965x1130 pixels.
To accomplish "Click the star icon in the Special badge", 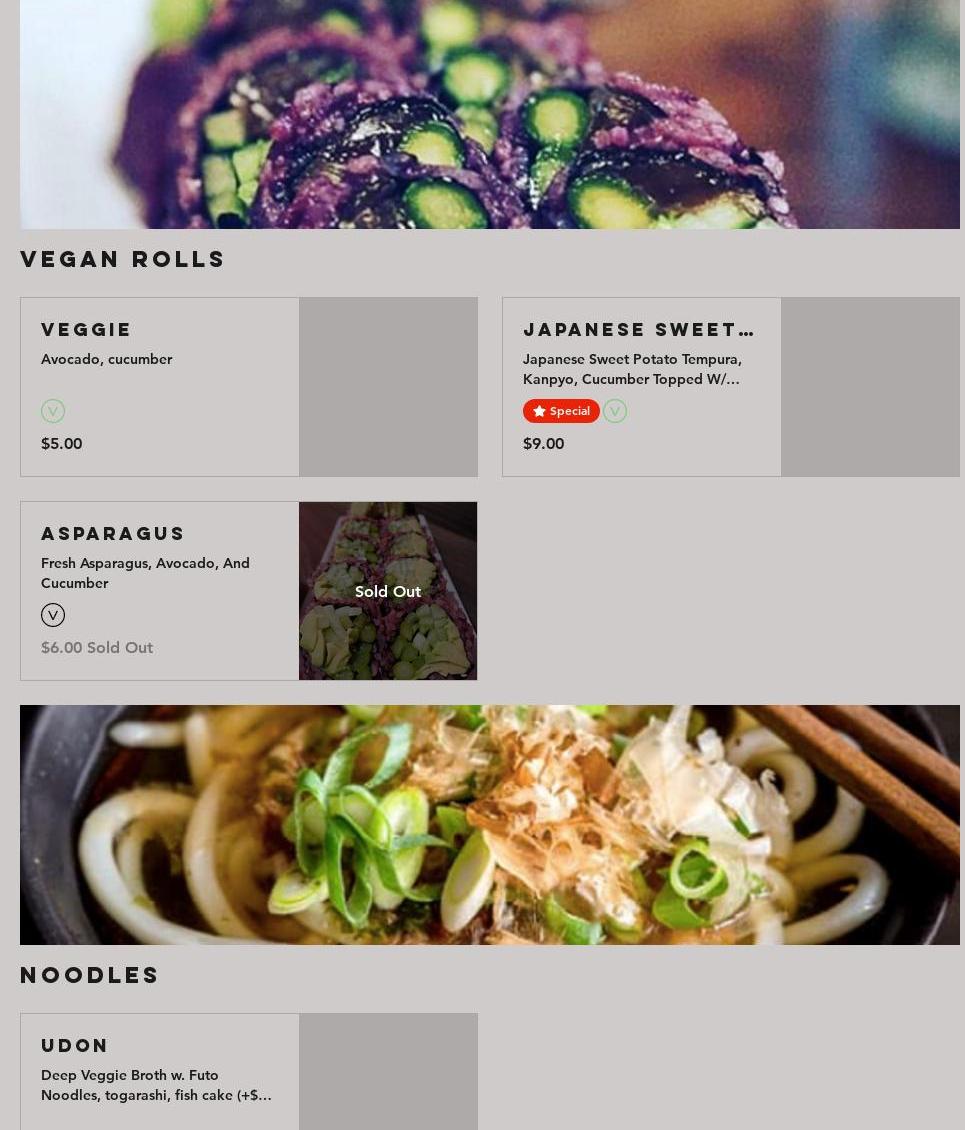I will pos(539,411).
